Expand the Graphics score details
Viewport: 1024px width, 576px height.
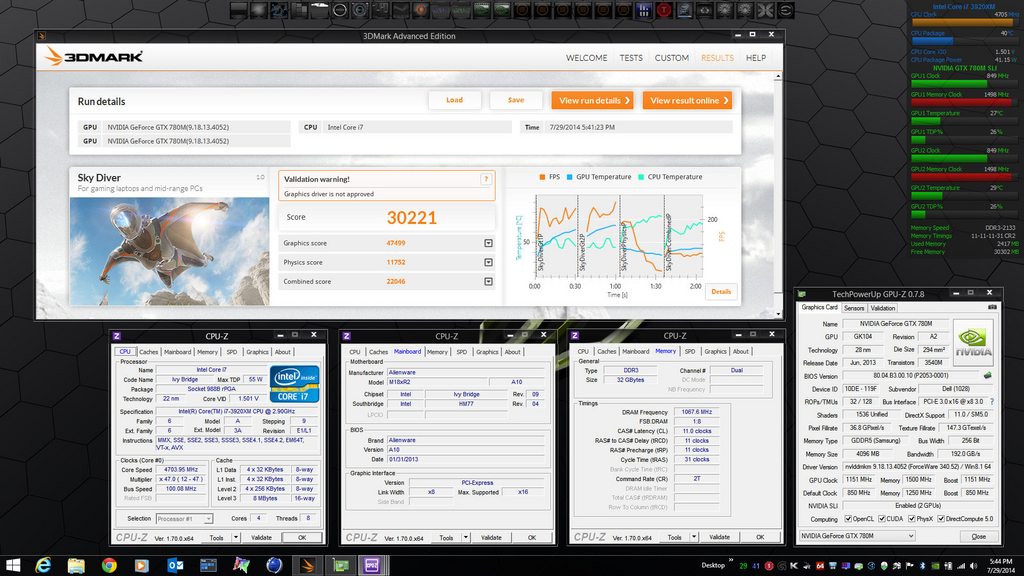(x=488, y=243)
